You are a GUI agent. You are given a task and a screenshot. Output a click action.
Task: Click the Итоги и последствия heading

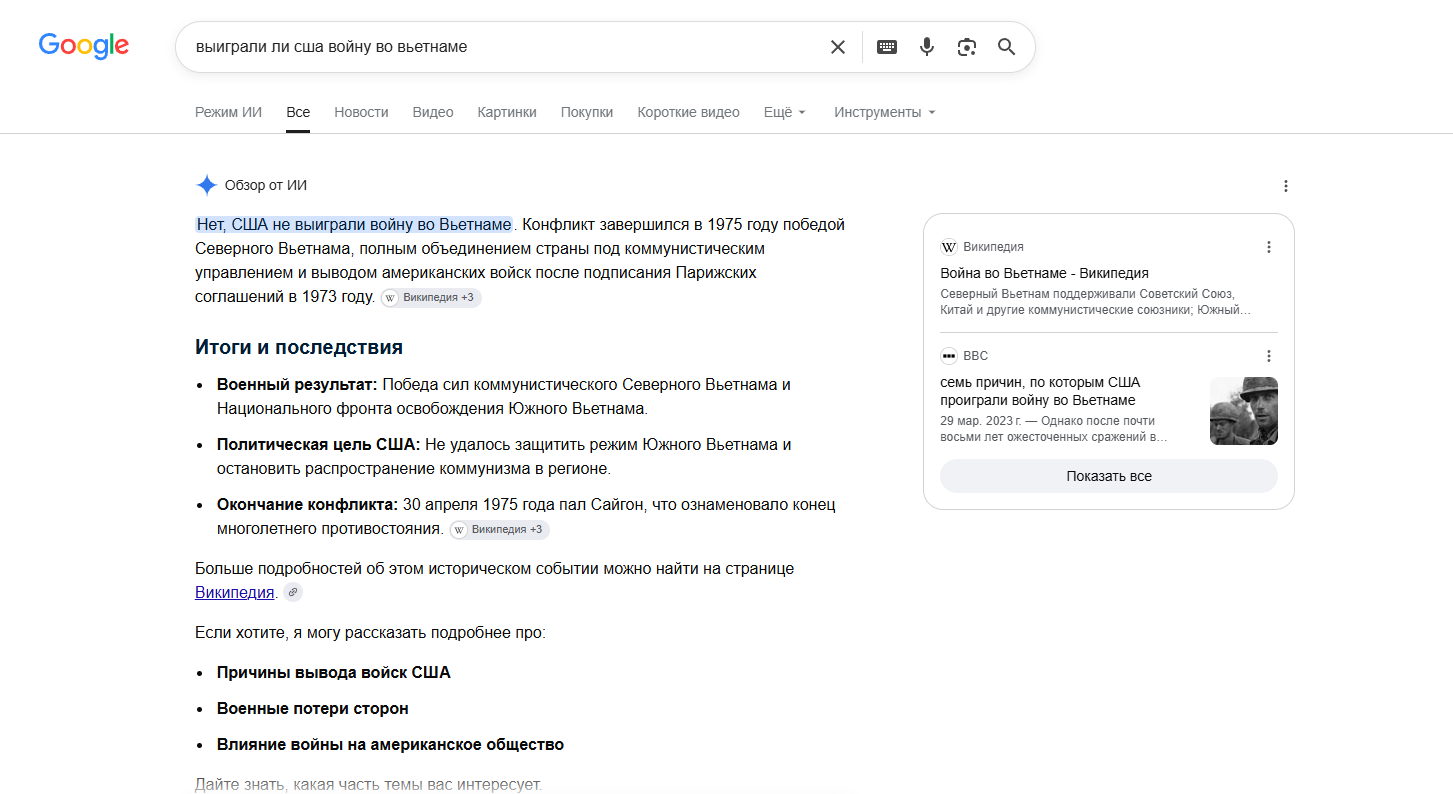[x=299, y=347]
